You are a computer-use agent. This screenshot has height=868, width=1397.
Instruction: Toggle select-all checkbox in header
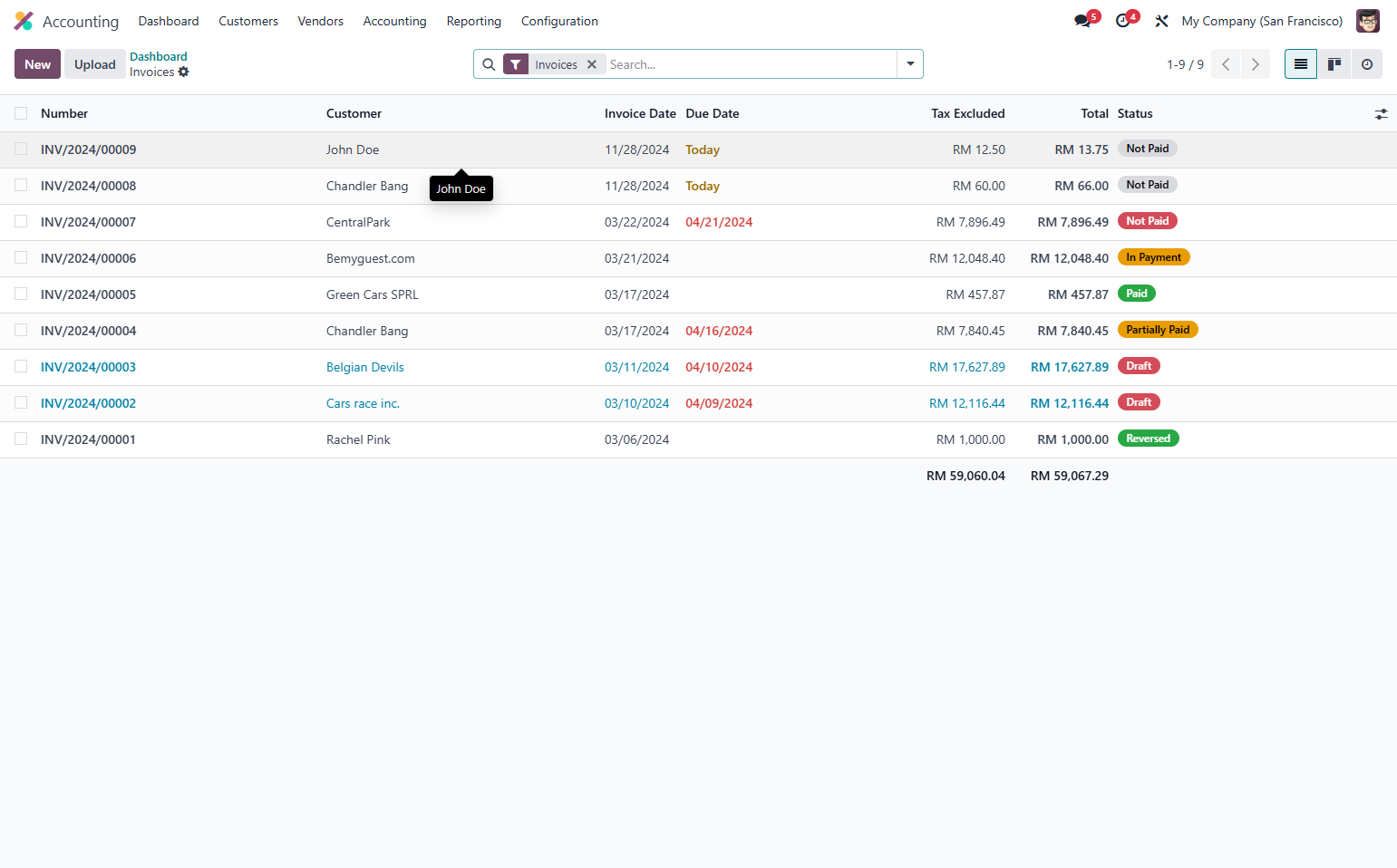pos(21,113)
